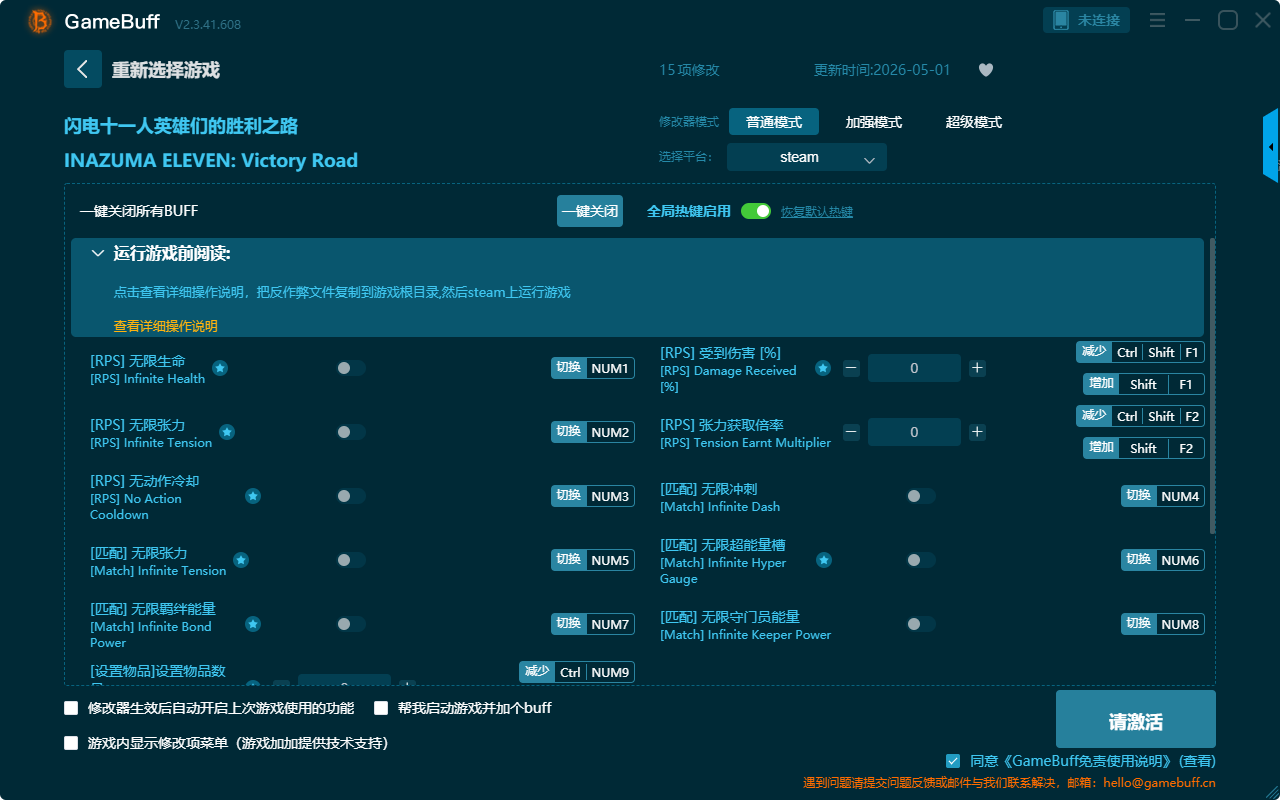1280x800 pixels.
Task: Toggle [RPS] 无限张力 Infinite Tension switch
Action: coord(350,432)
